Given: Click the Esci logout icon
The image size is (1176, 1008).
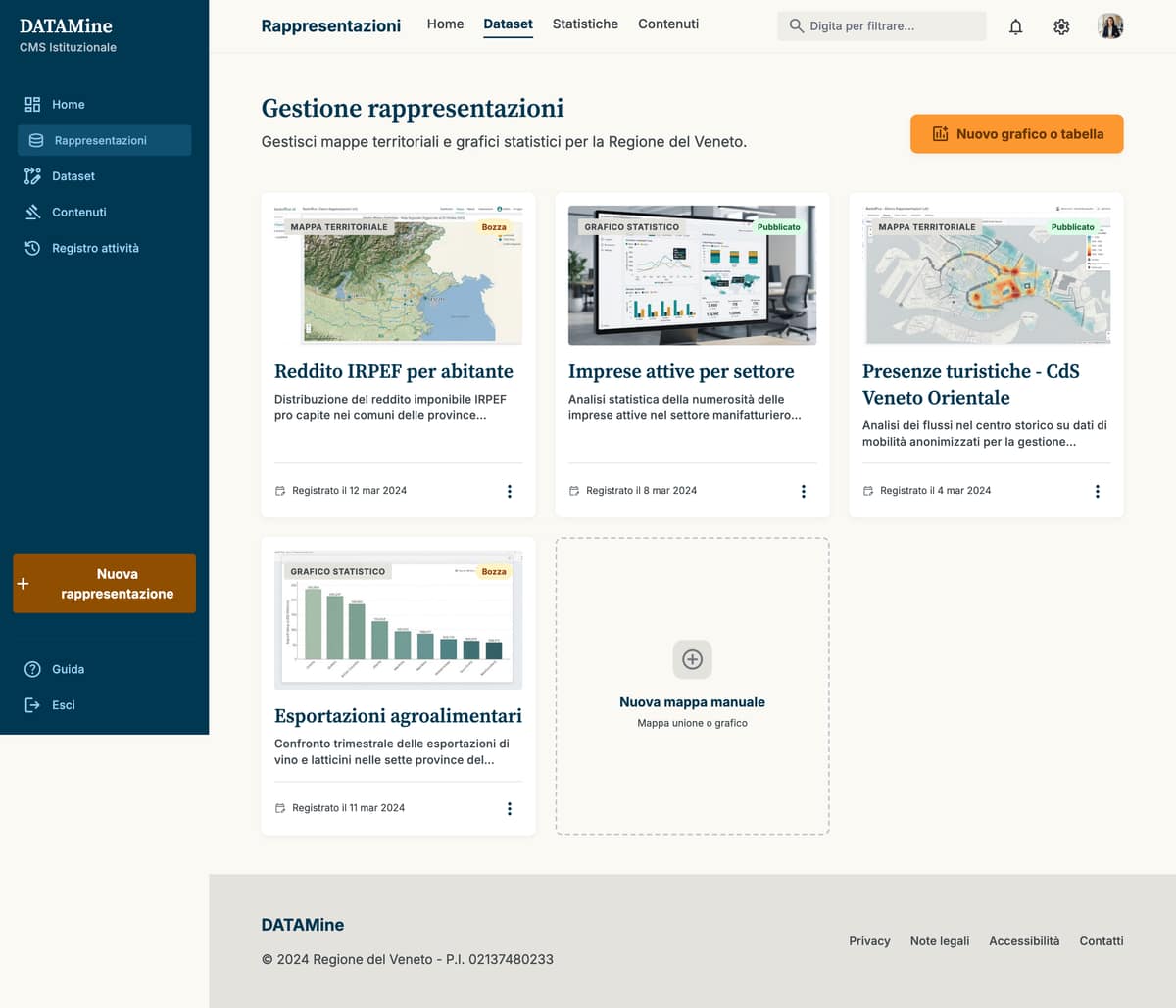Looking at the screenshot, I should click(x=32, y=705).
